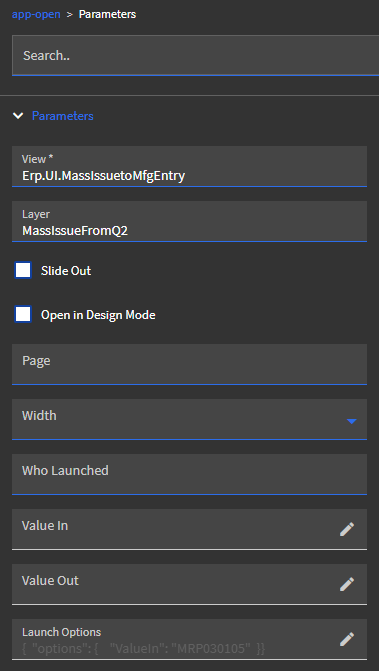
Task: Tick the Open in Design Mode checkbox
Action: [x=23, y=315]
